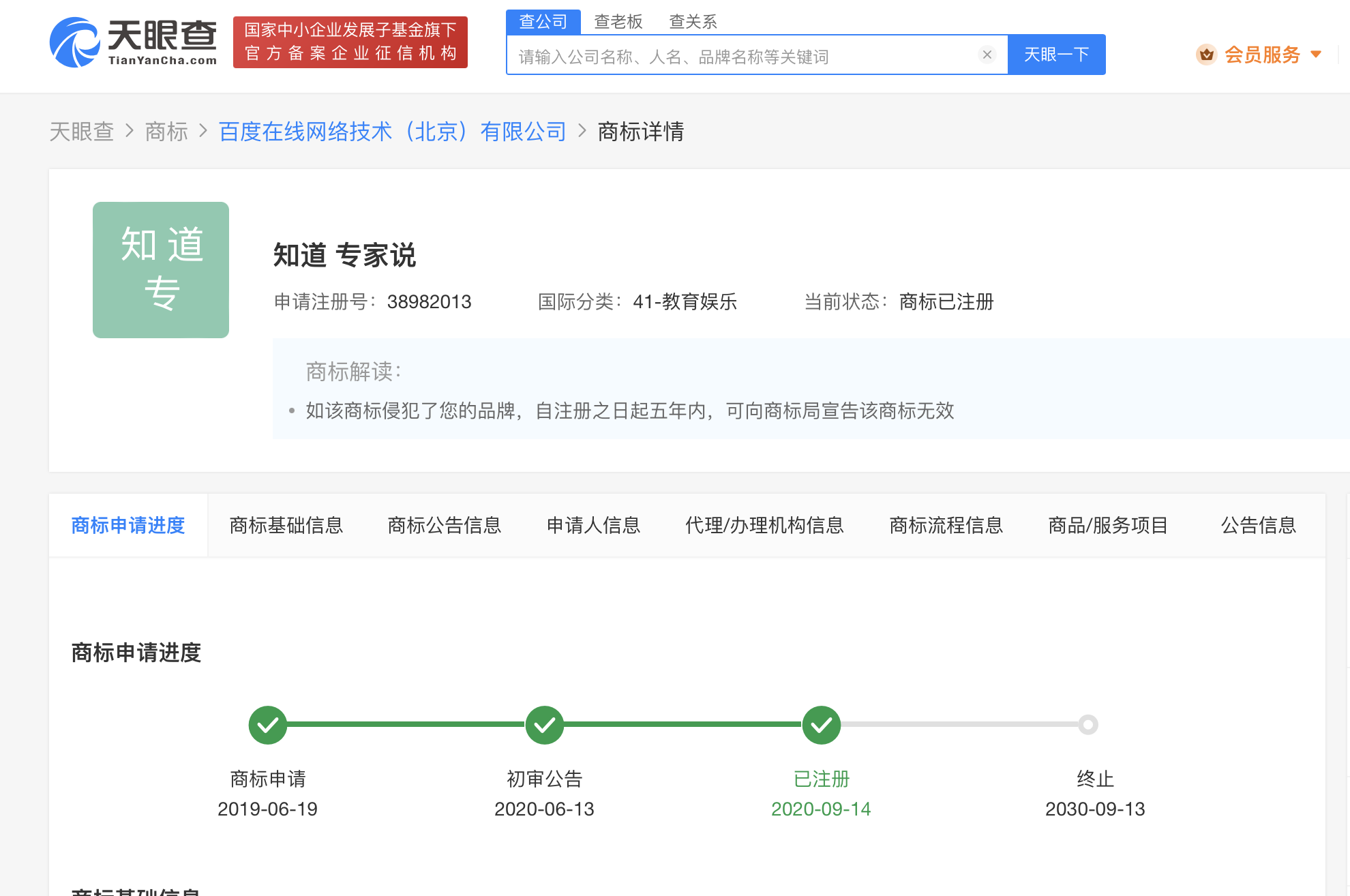Open the 知道专 trademark thumbnail image
This screenshot has width=1350, height=896.
tap(161, 270)
